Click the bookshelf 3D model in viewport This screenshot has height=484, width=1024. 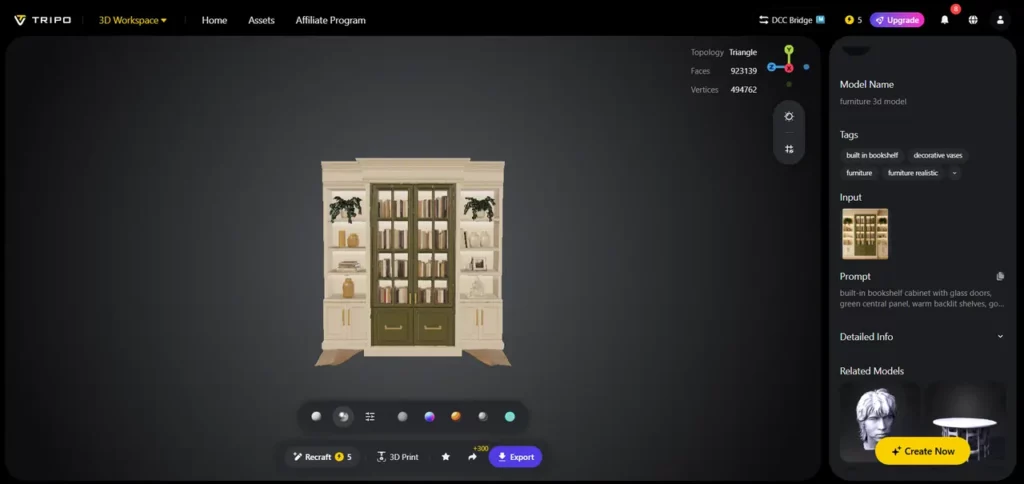[x=413, y=261]
